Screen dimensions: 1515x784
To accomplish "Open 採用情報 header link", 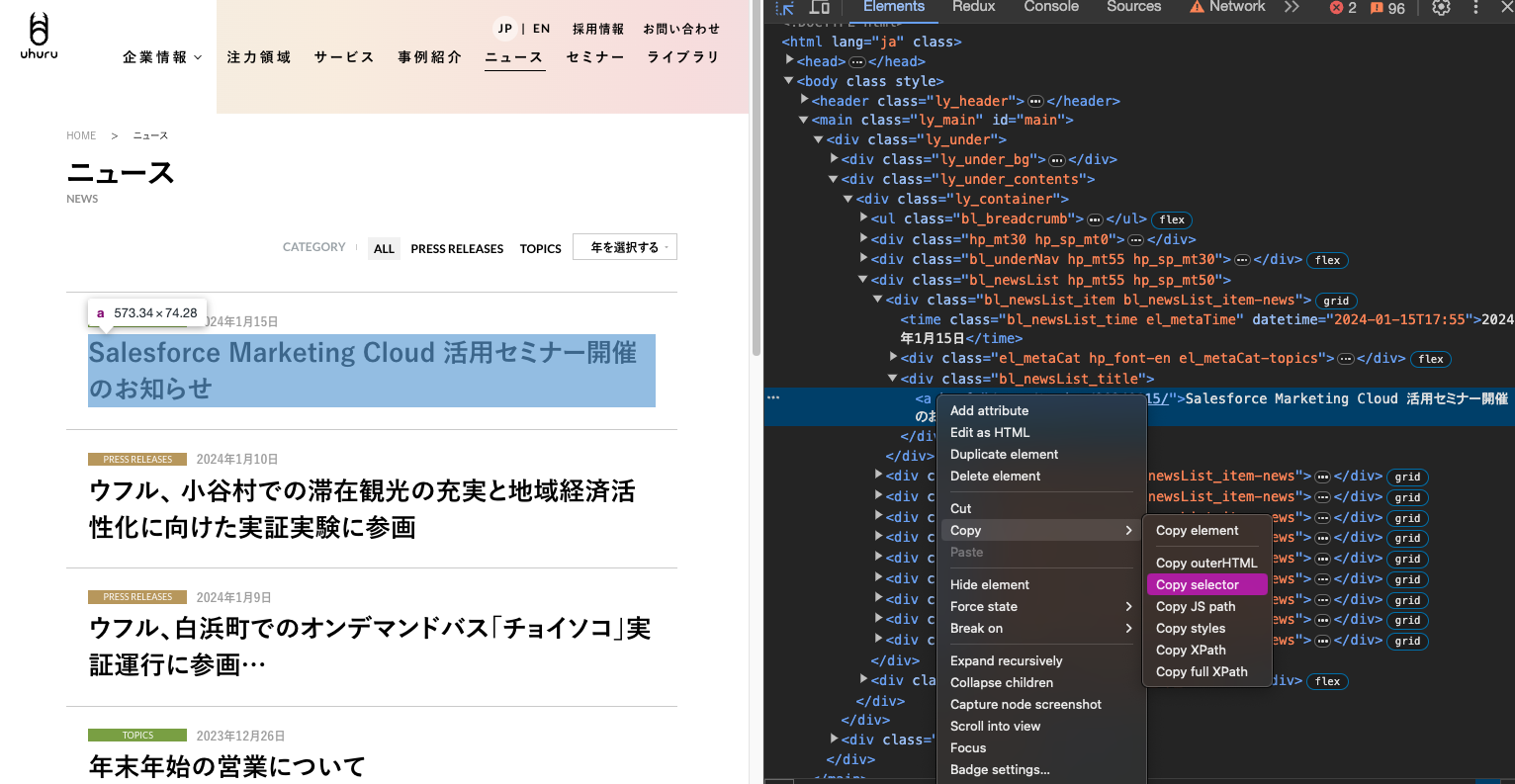I will (598, 29).
